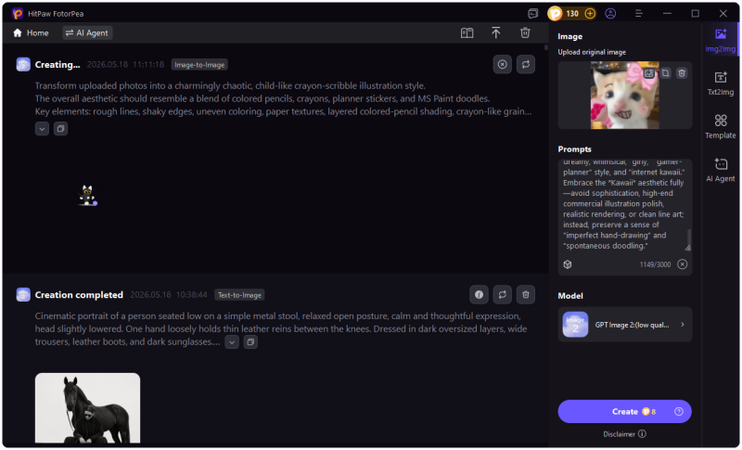
Task: Open the Disclaimer link
Action: [625, 434]
